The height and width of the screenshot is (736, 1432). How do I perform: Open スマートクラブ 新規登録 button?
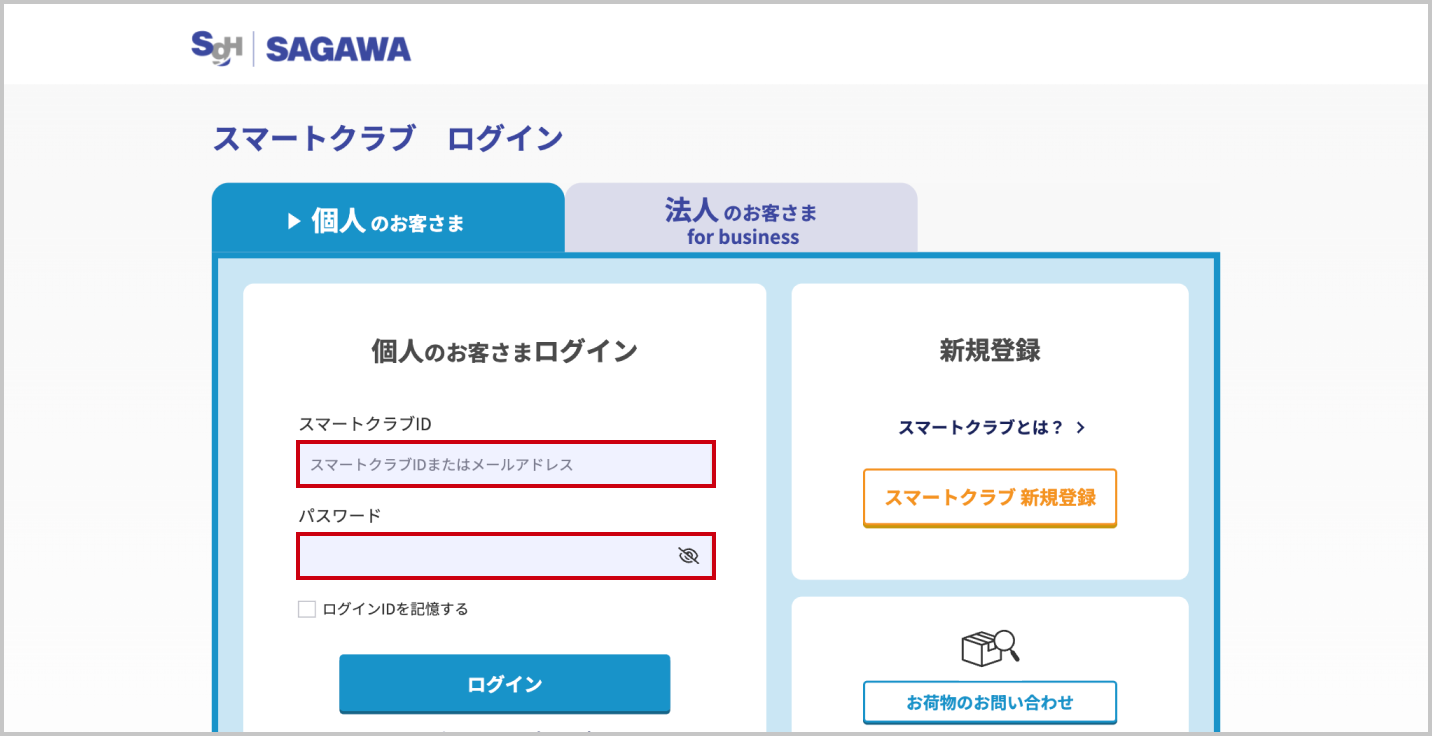[990, 498]
